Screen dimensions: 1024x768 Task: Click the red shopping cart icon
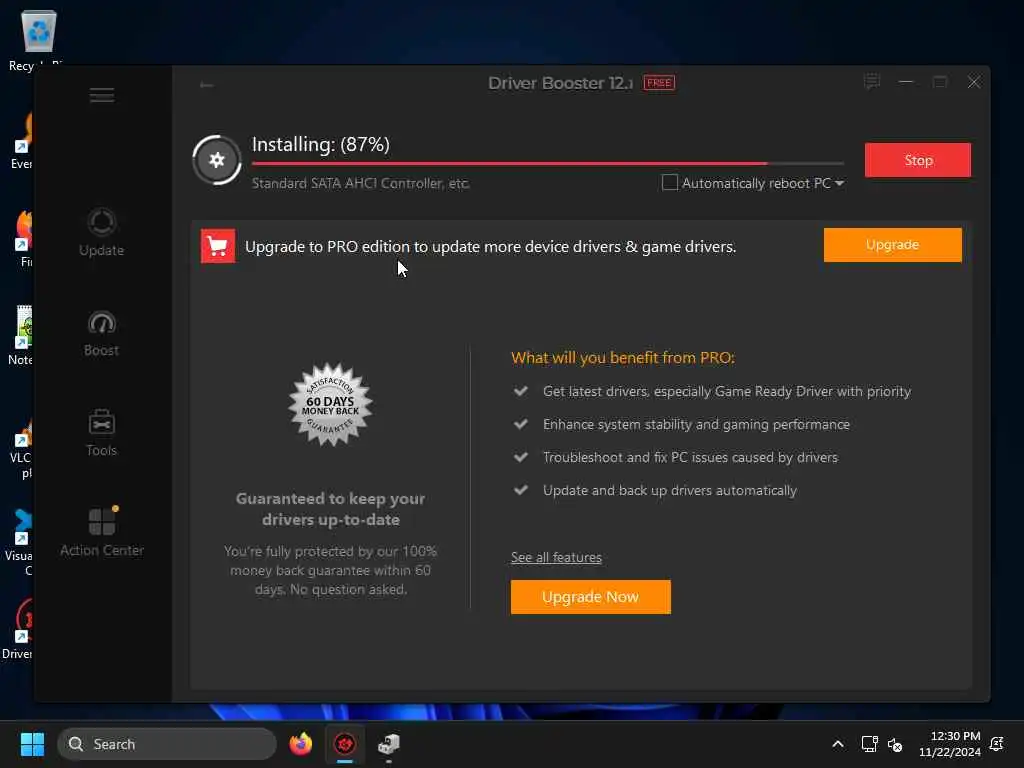pyautogui.click(x=217, y=246)
